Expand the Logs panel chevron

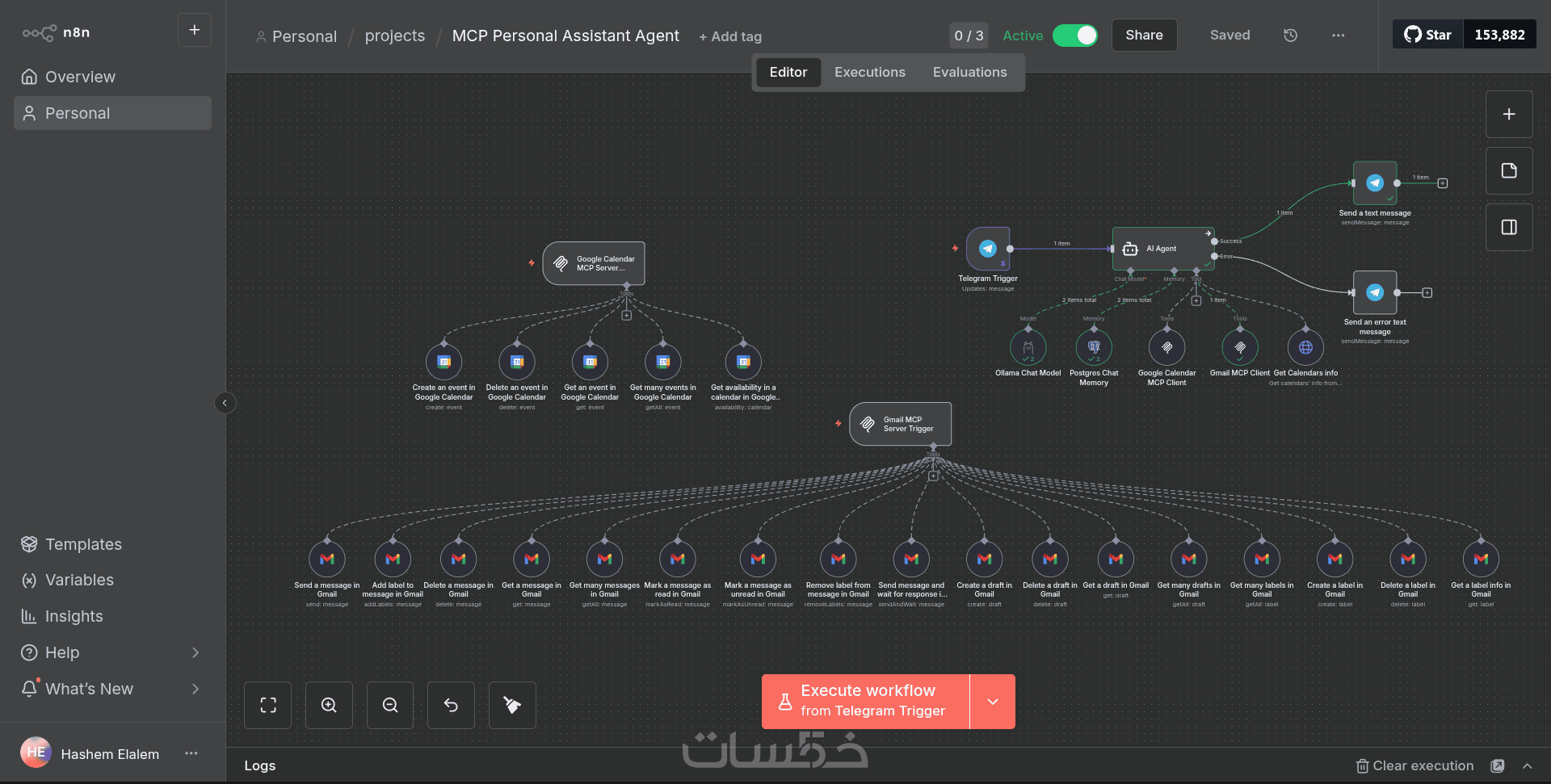click(1528, 765)
